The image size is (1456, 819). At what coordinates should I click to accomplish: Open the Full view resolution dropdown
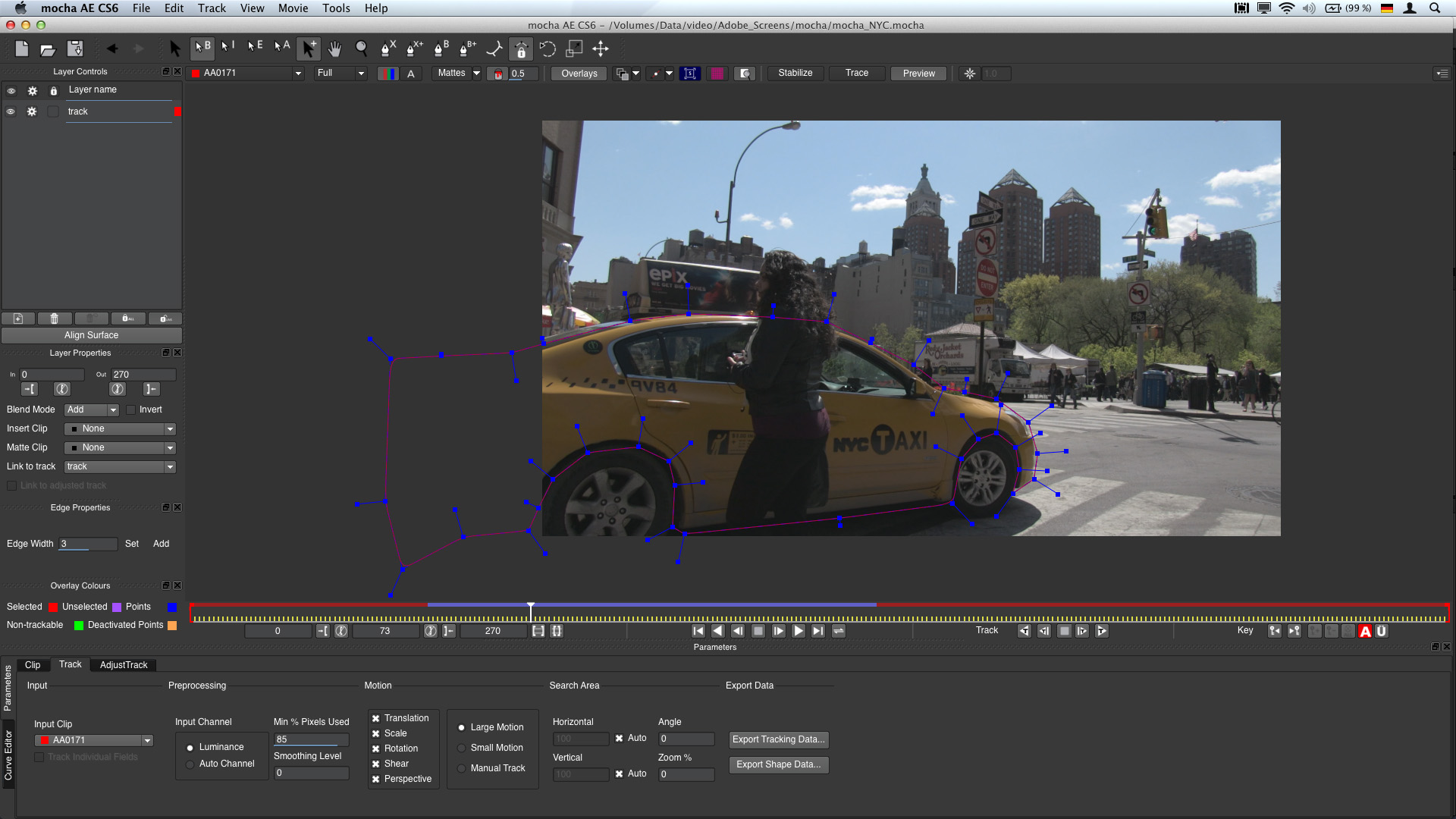(340, 73)
